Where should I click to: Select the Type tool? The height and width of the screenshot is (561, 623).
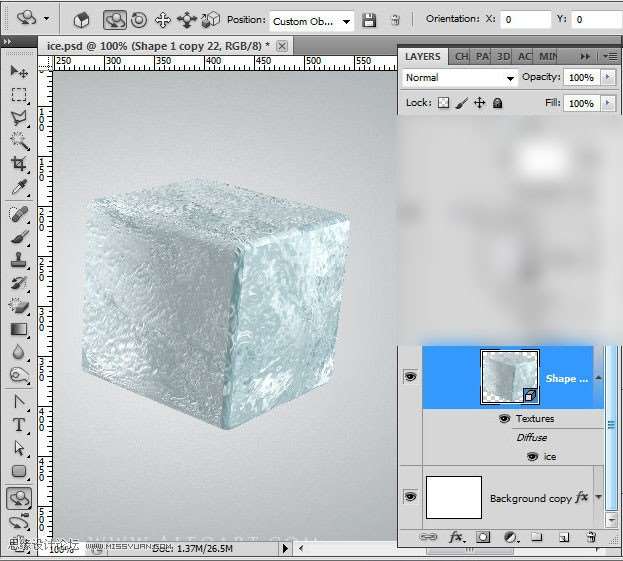pos(19,425)
